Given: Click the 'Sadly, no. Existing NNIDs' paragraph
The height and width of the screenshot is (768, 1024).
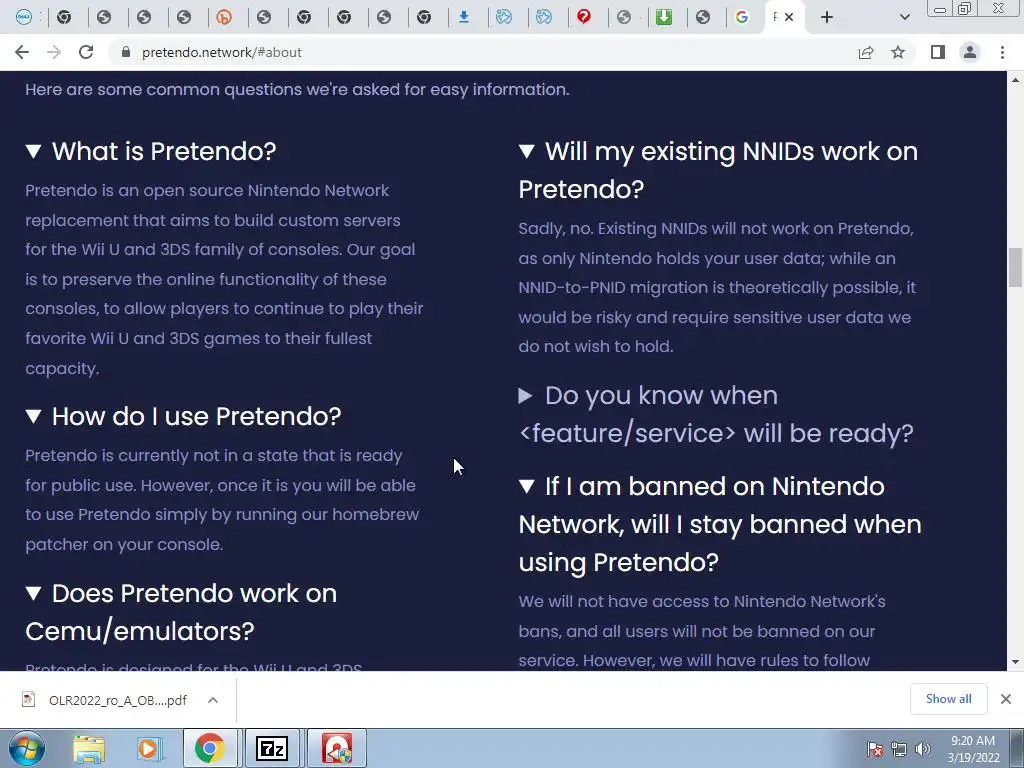Looking at the screenshot, I should click(717, 287).
